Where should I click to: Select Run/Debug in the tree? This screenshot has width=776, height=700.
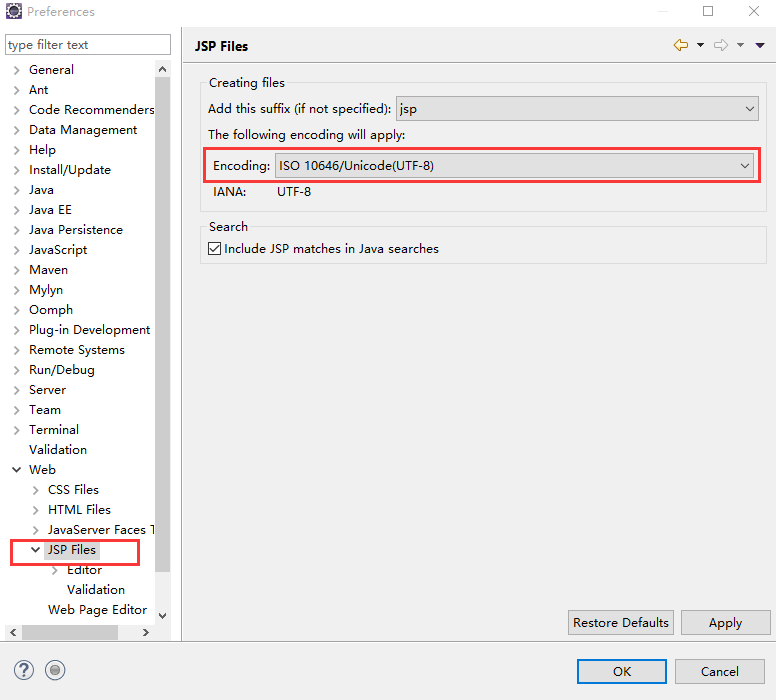62,370
